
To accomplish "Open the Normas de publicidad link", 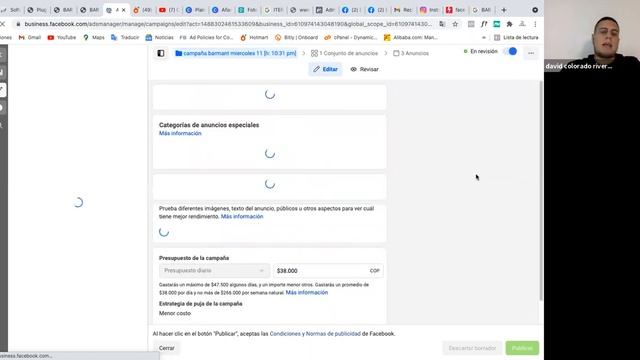I will coord(333,333).
